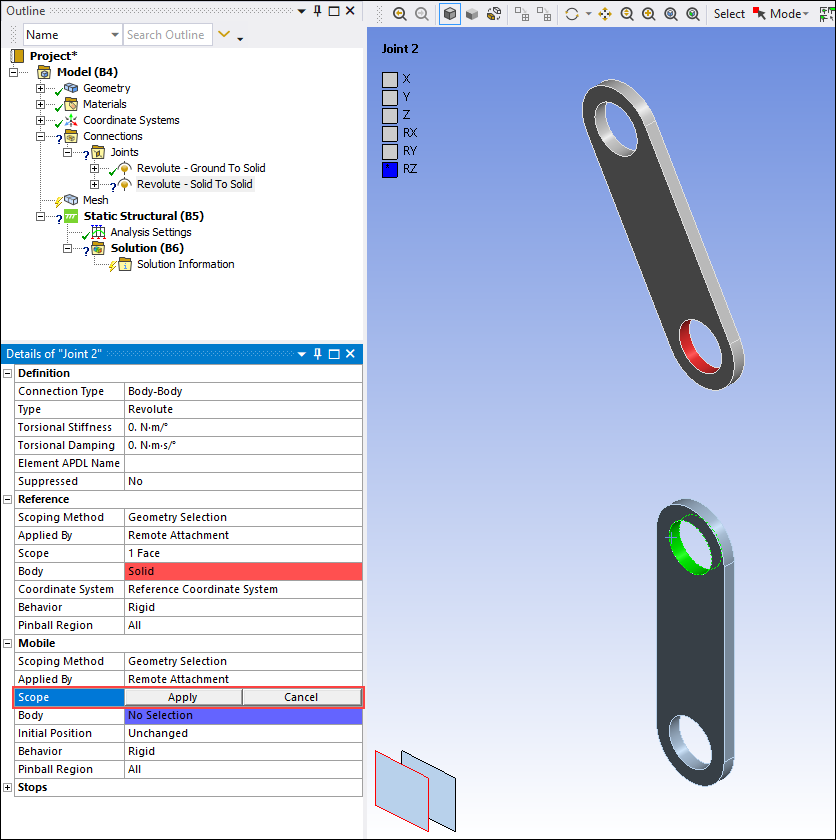Screen dimensions: 836x840
Task: Select Revolute - Solid To Solid joint
Action: (194, 184)
